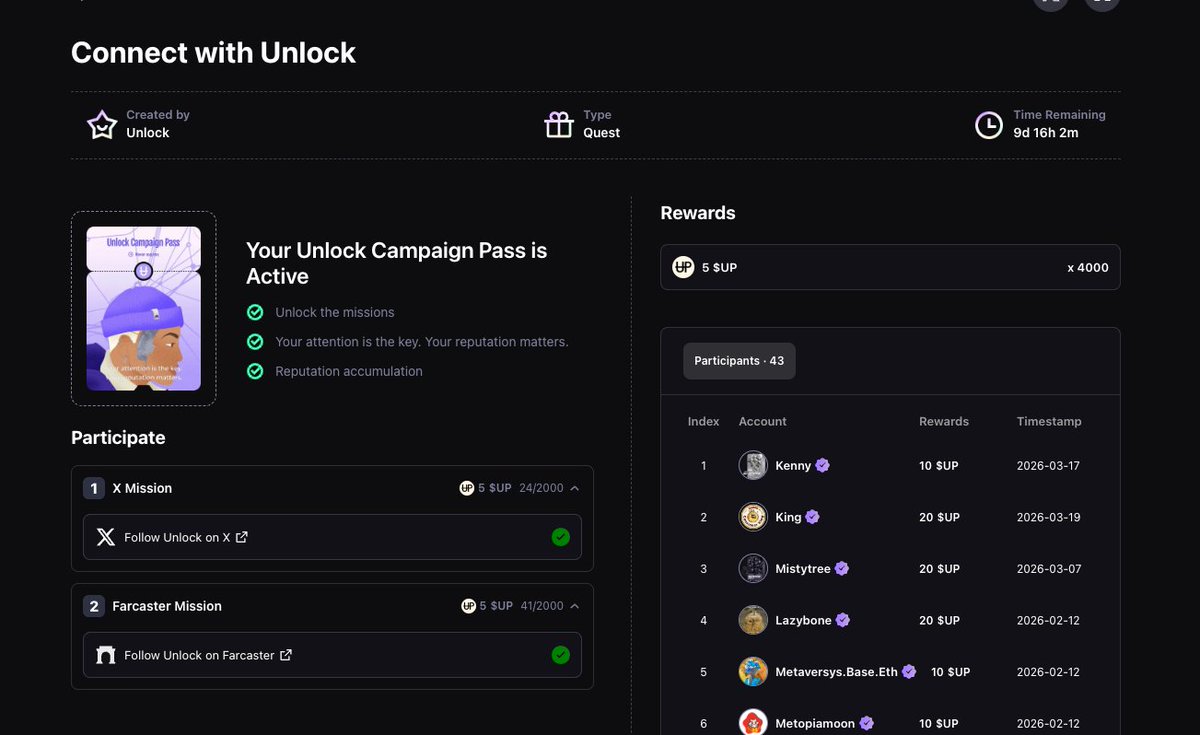1200x735 pixels.
Task: Open Metaversys.Base.Eth account name
Action: click(x=836, y=672)
